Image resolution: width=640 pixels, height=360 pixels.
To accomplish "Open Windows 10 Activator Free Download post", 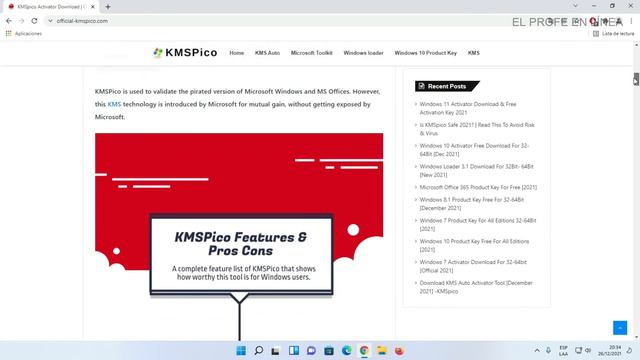I will point(474,150).
